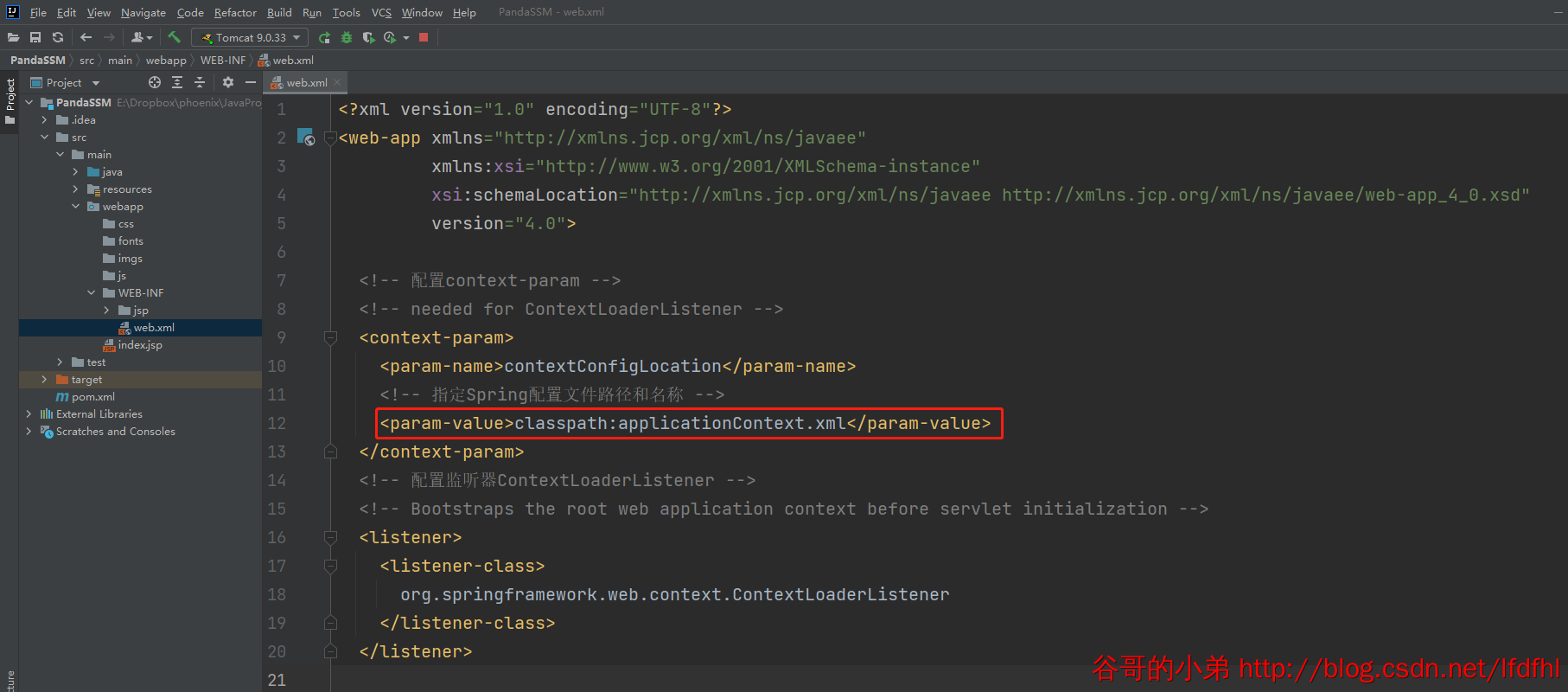This screenshot has width=1568, height=692.
Task: Fold the listener-class block at line 17
Action: (330, 566)
